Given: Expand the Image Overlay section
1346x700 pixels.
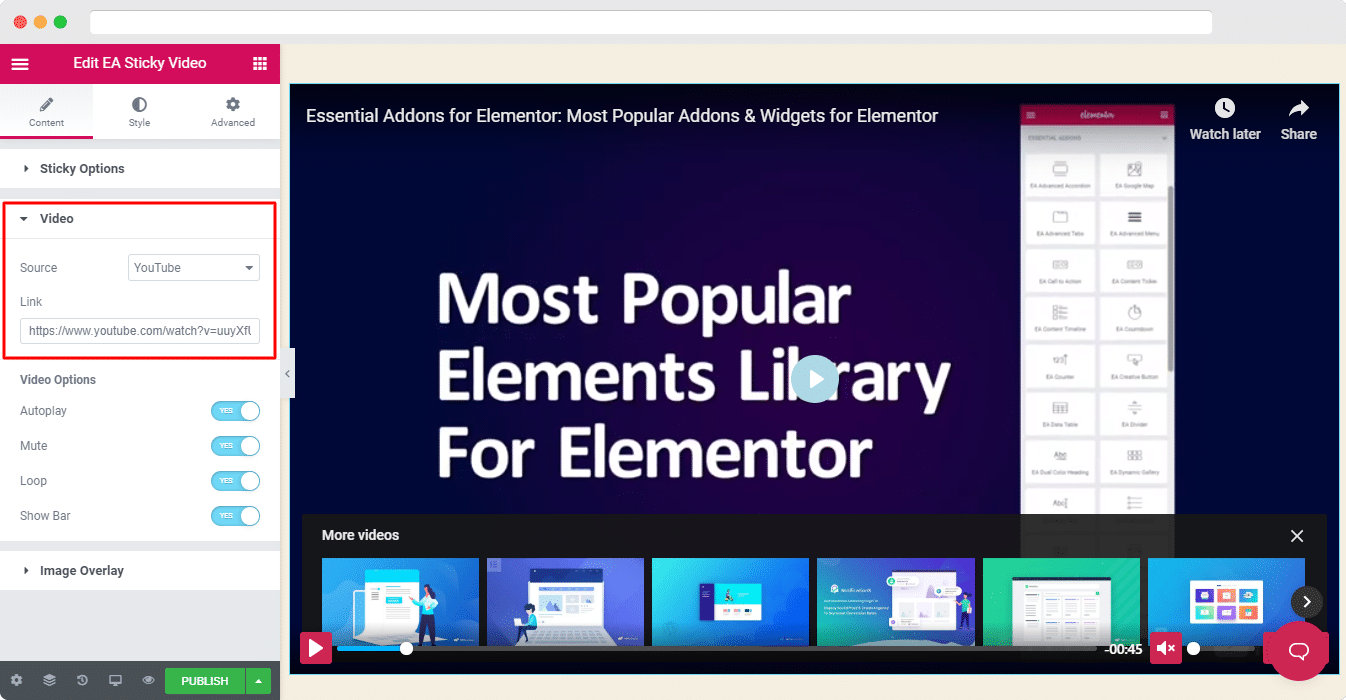Looking at the screenshot, I should pos(140,571).
